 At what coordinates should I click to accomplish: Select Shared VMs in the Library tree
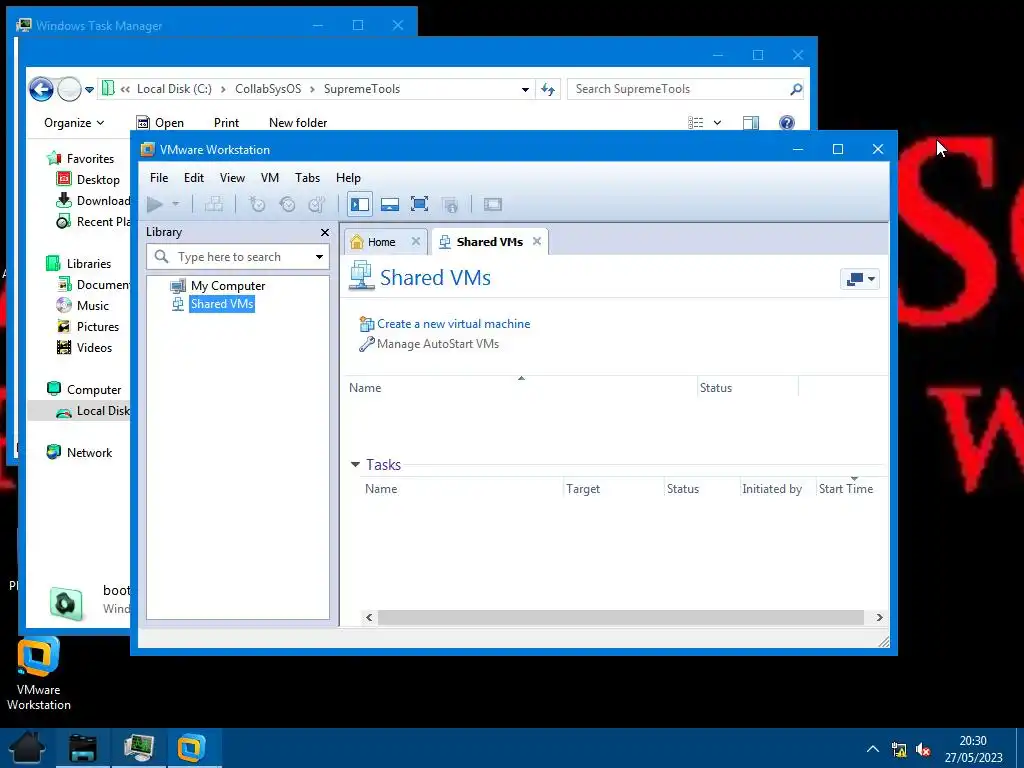coord(221,304)
